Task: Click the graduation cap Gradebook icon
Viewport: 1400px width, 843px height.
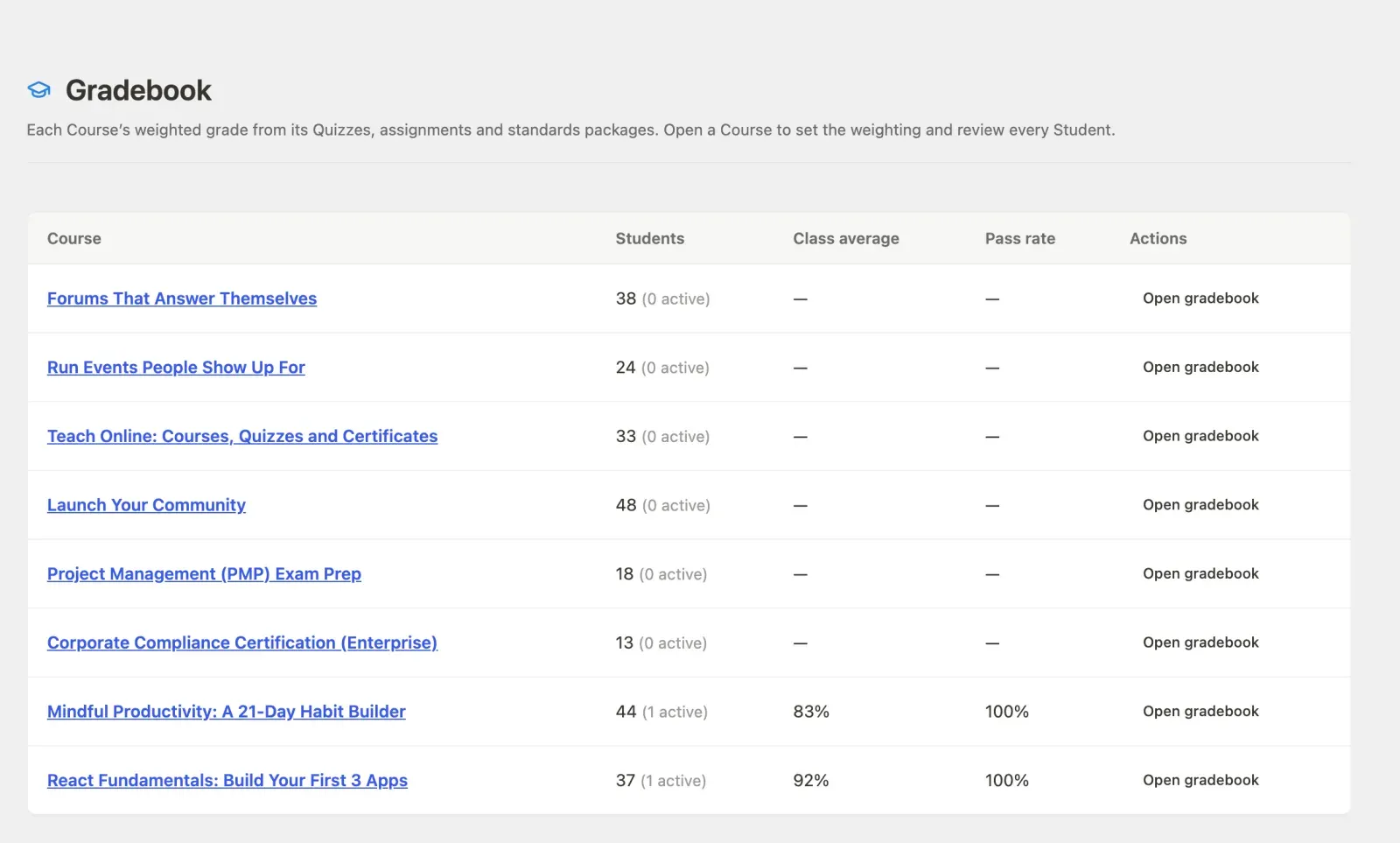Action: (x=38, y=90)
